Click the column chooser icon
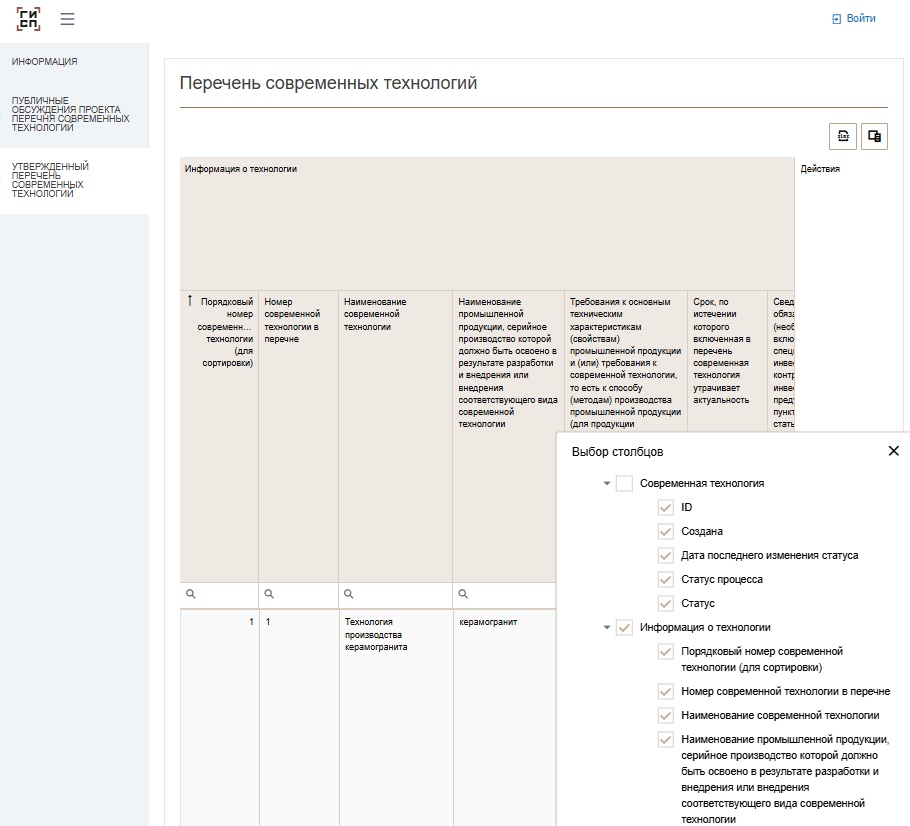Image resolution: width=910 pixels, height=826 pixels. [x=874, y=137]
